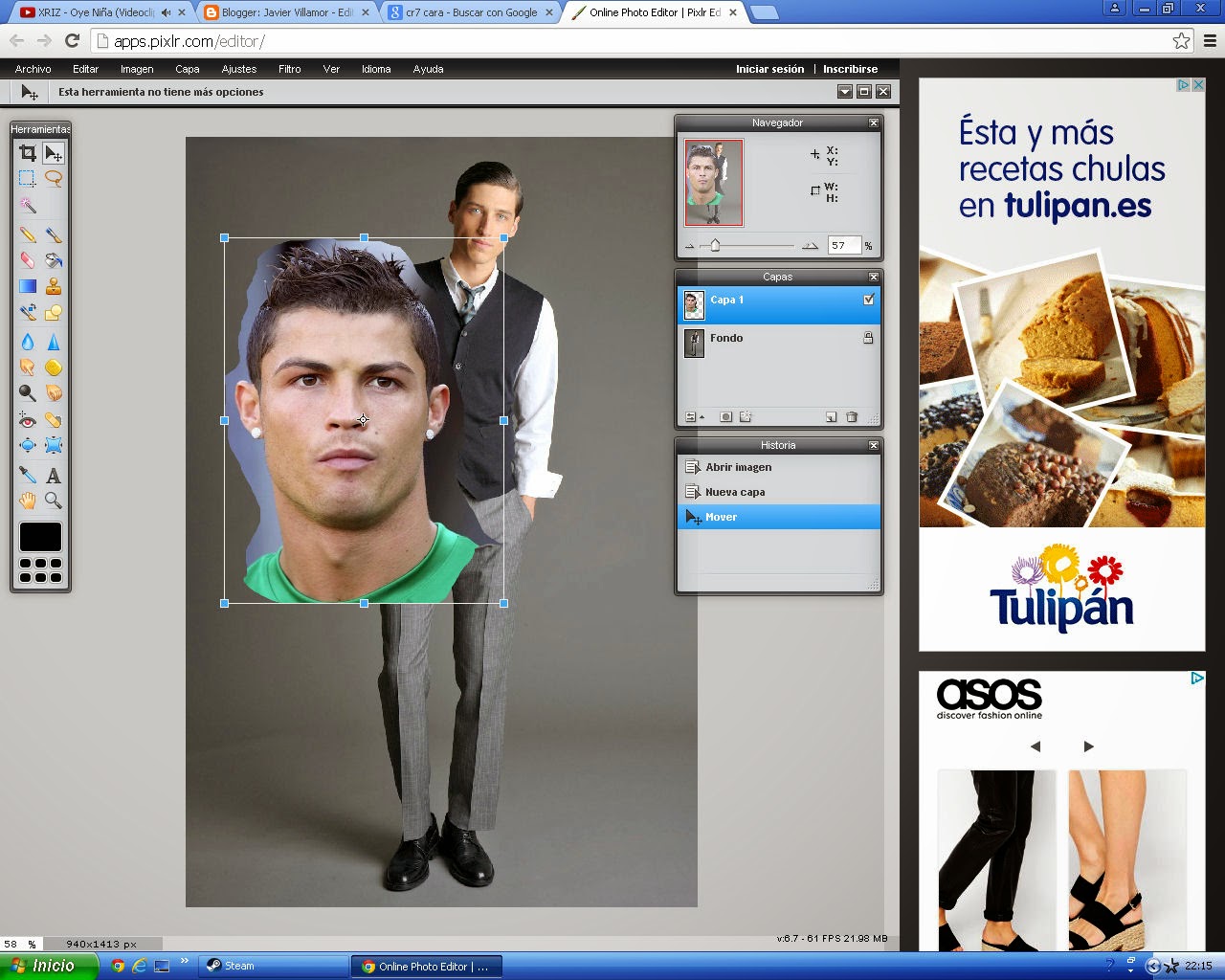This screenshot has width=1225, height=980.
Task: Switch to the cr7 cara Google tab
Action: point(471,12)
